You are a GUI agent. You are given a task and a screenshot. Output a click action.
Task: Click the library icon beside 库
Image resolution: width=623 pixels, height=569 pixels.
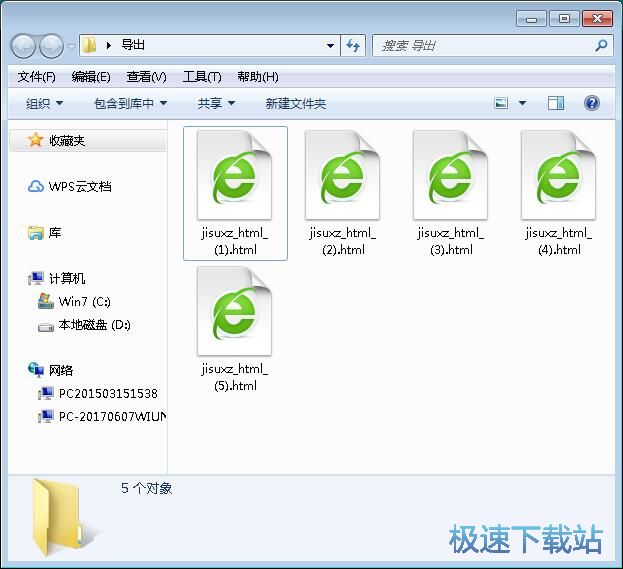36,233
